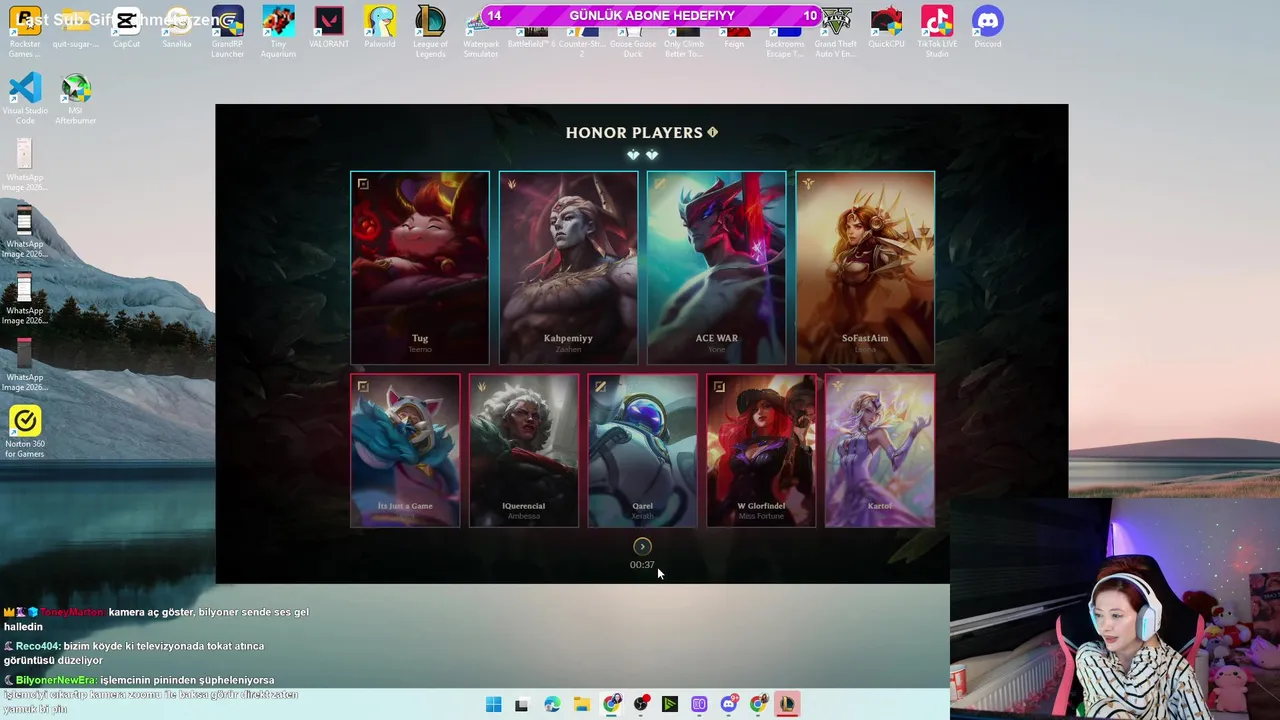Launch GrandRP Launcher desktop icon
The height and width of the screenshot is (720, 1280).
pyautogui.click(x=227, y=31)
